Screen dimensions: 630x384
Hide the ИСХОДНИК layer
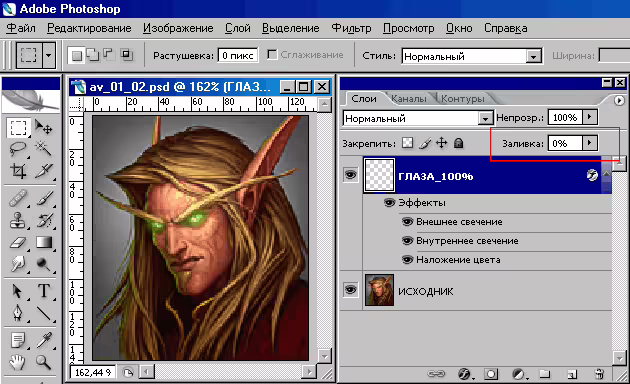(x=350, y=290)
